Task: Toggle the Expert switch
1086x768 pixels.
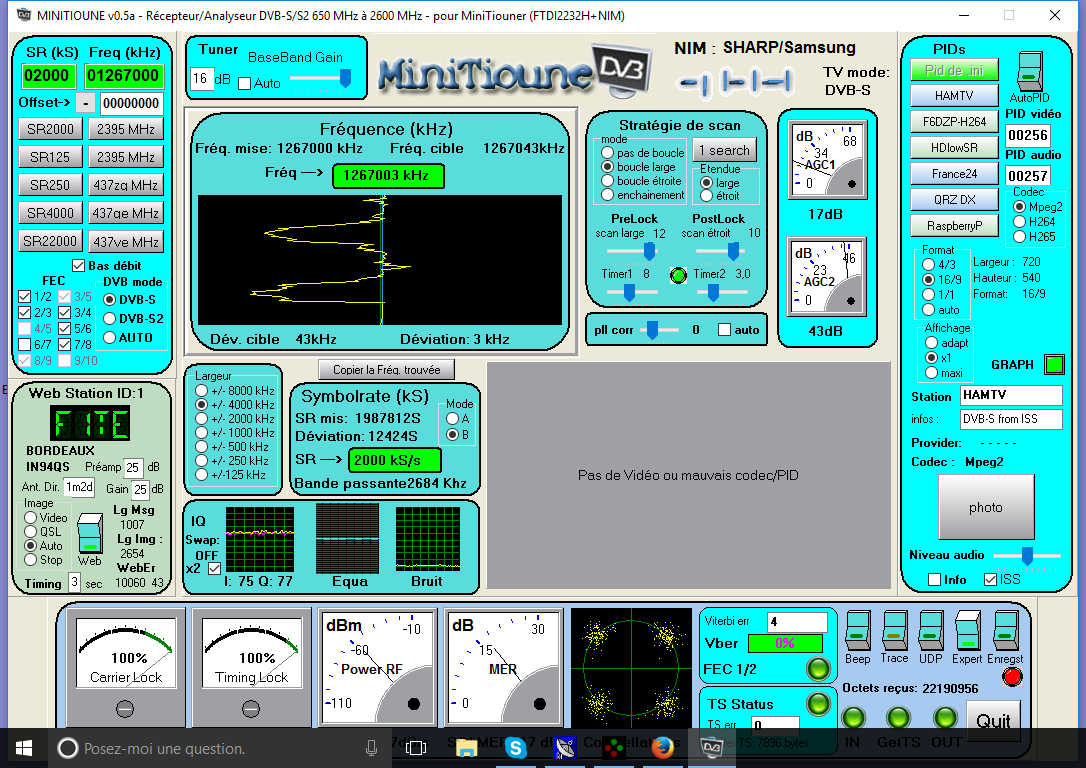Action: click(967, 631)
